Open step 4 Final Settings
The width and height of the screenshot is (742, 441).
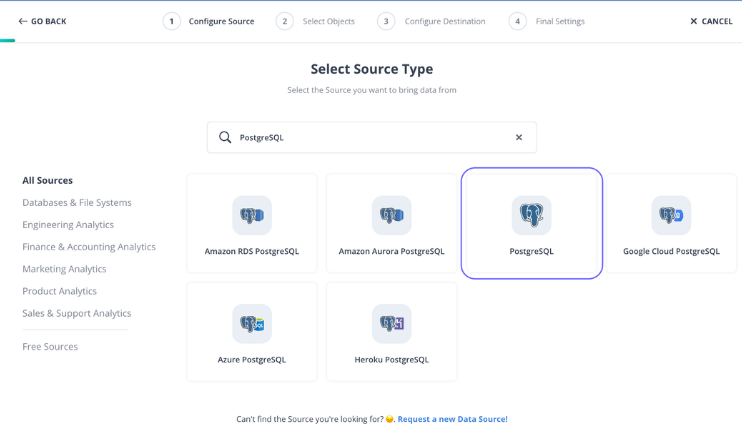pyautogui.click(x=547, y=21)
